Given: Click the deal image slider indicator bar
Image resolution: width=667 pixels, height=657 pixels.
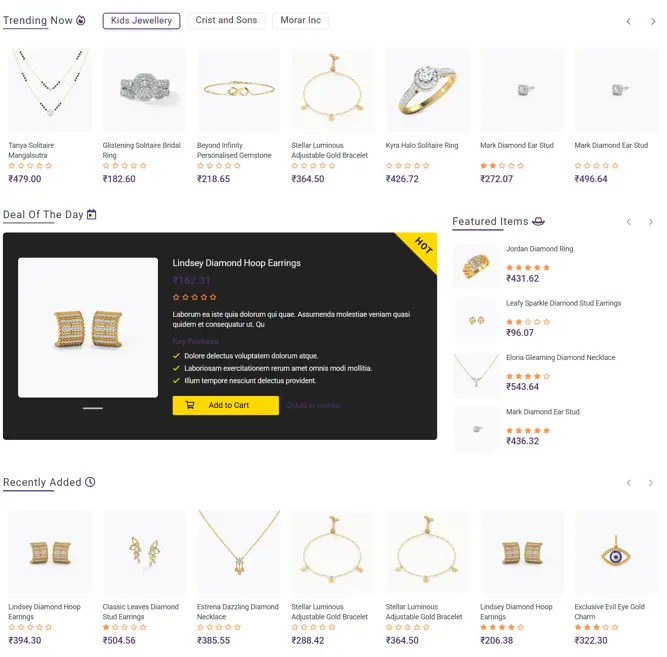Looking at the screenshot, I should pyautogui.click(x=93, y=408).
